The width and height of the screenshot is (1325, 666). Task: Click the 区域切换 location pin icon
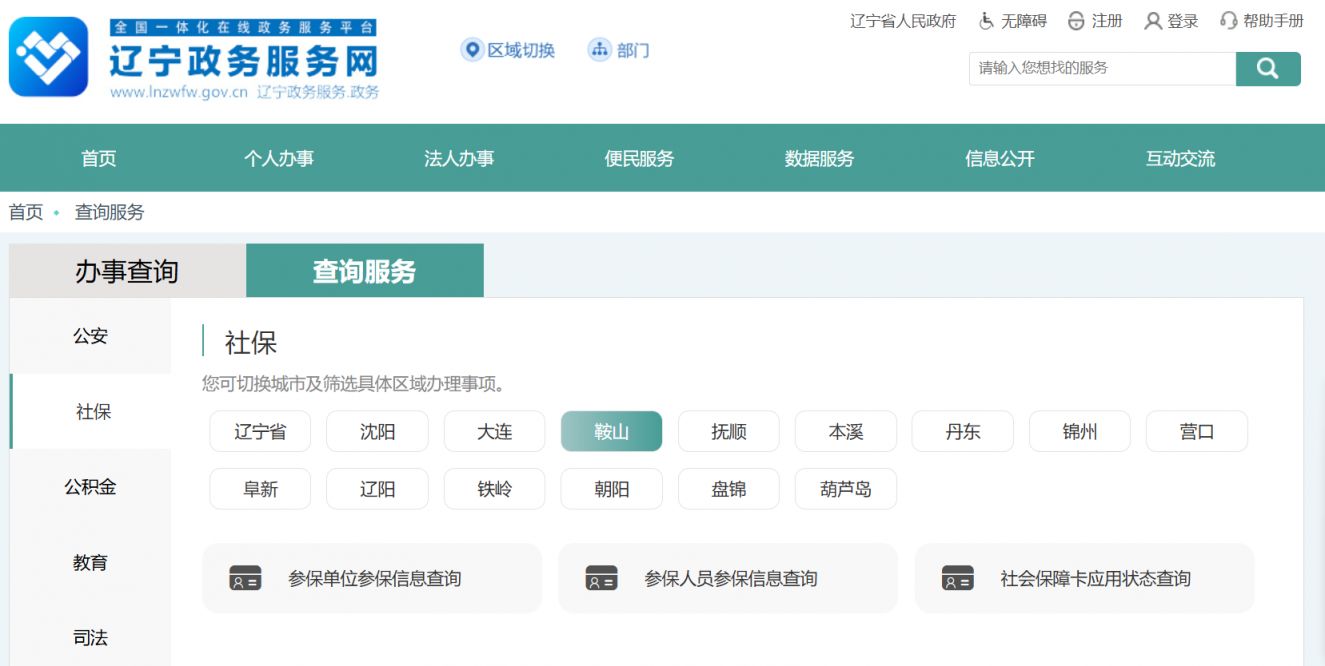click(472, 50)
